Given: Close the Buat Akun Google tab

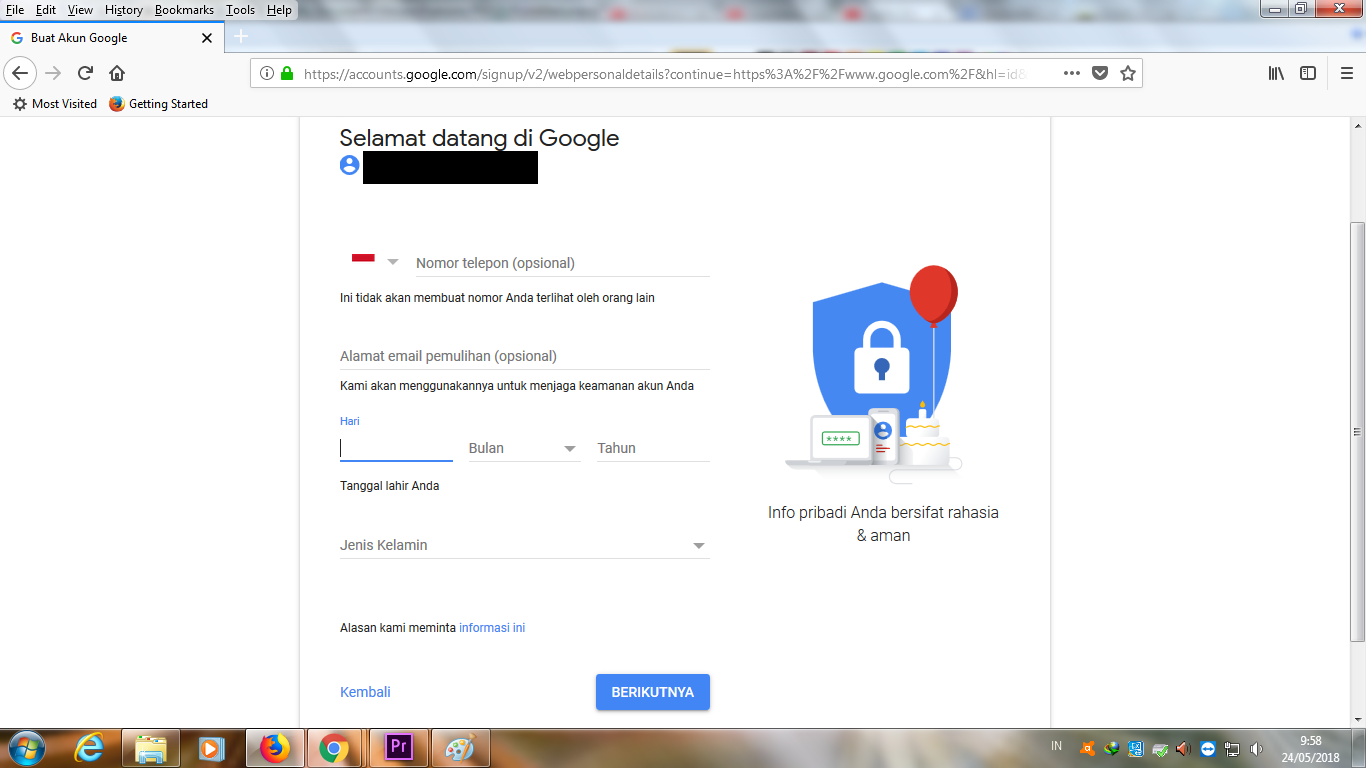Looking at the screenshot, I should click(207, 38).
